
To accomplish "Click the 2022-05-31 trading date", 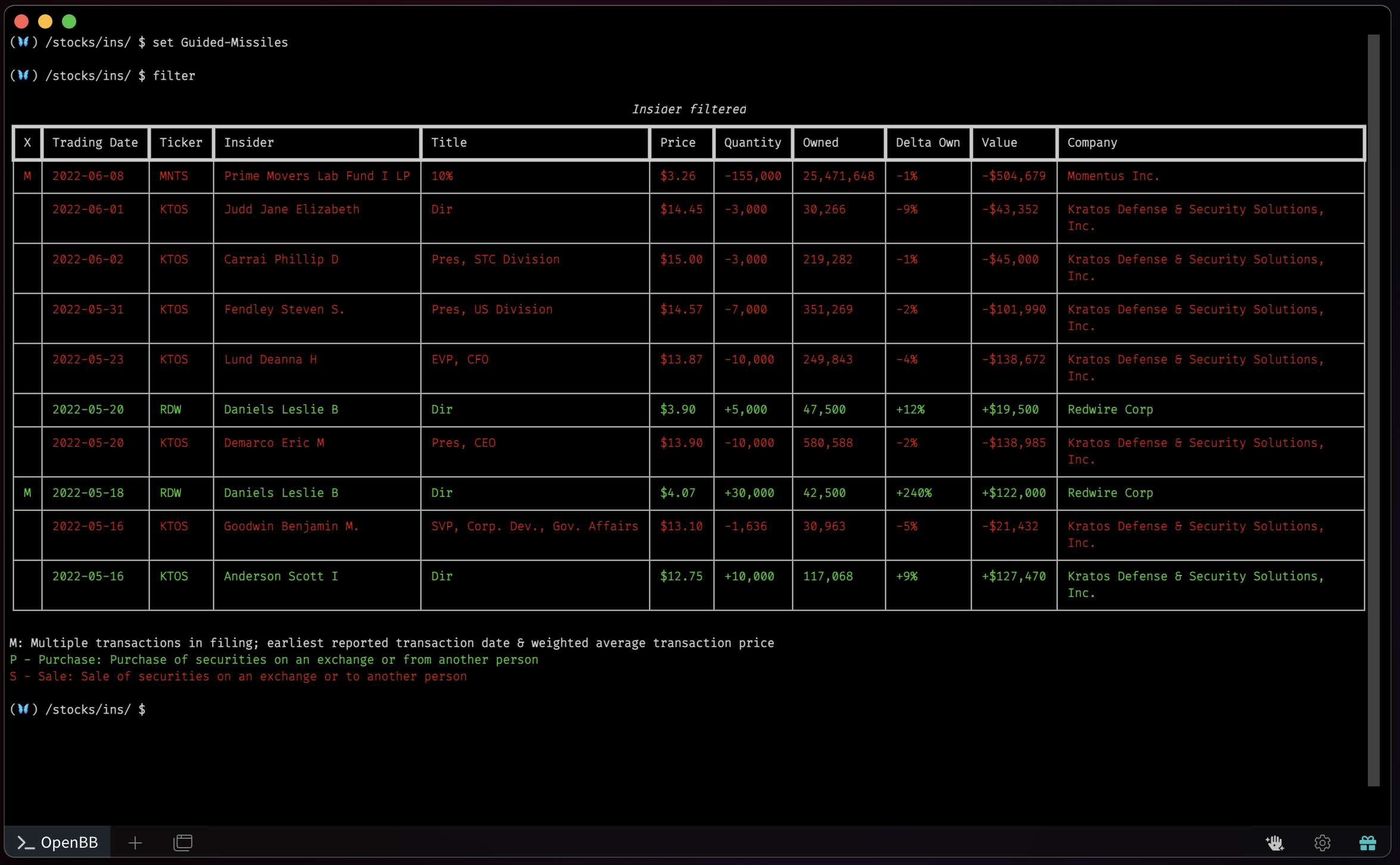I will tap(88, 309).
